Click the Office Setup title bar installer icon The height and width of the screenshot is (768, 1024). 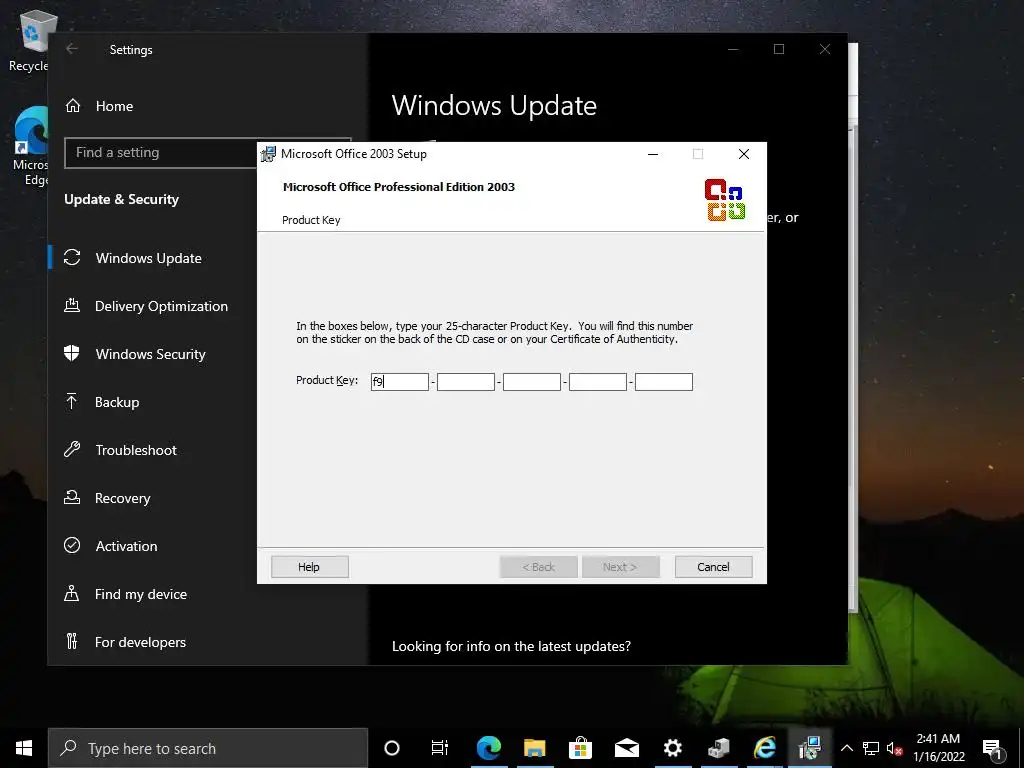tap(268, 154)
